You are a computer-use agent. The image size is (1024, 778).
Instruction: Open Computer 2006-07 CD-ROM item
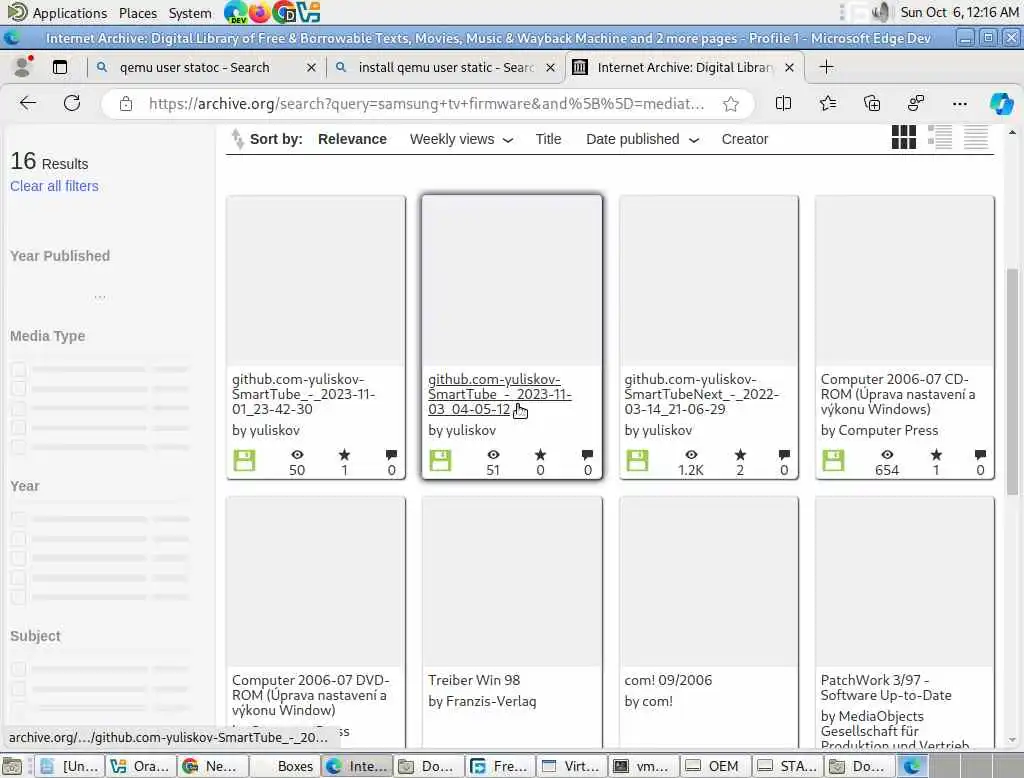click(898, 394)
